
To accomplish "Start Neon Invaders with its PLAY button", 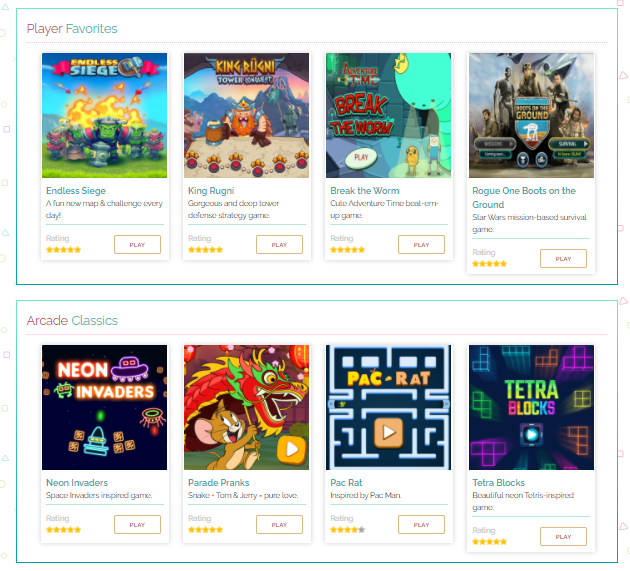I will click(137, 524).
